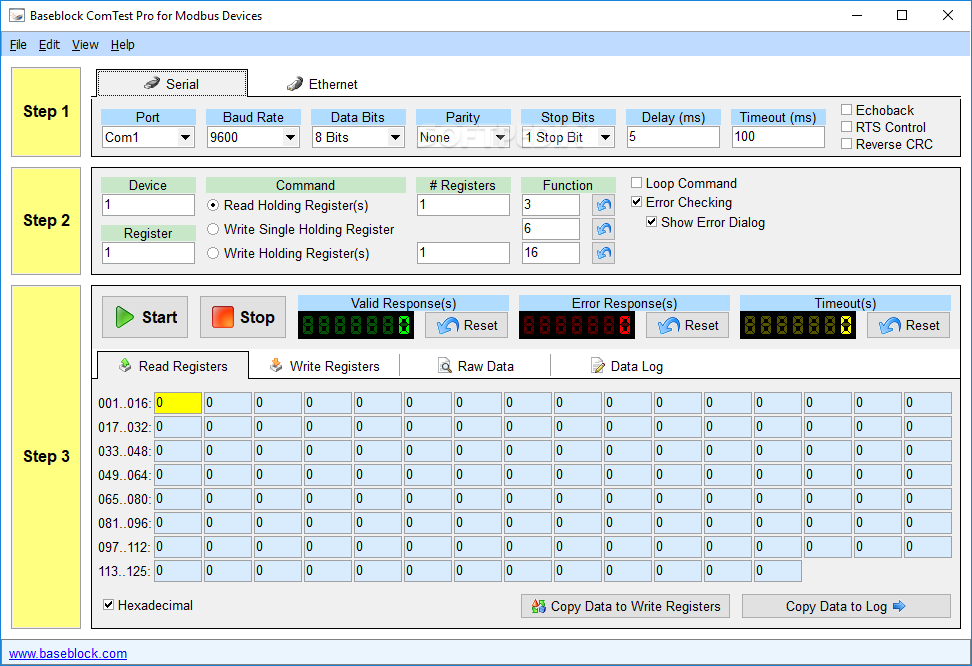
Task: Click the Read Registers tab icon
Action: tap(125, 365)
